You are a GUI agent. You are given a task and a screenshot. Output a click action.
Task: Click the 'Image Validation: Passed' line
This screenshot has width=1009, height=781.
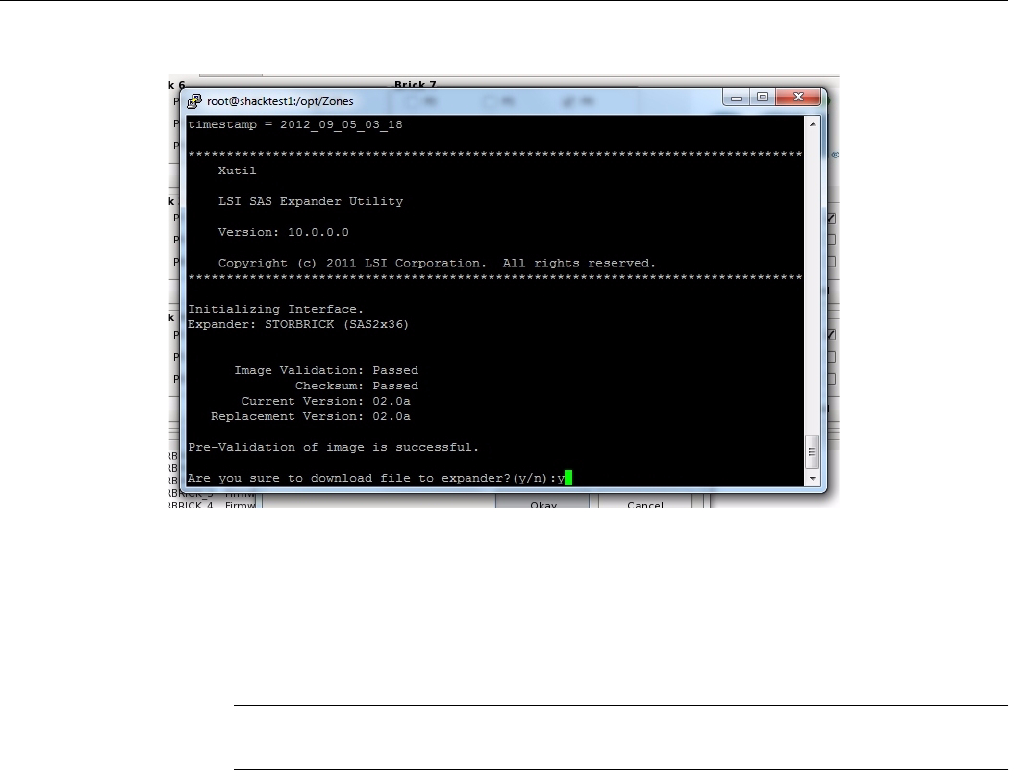click(x=326, y=371)
